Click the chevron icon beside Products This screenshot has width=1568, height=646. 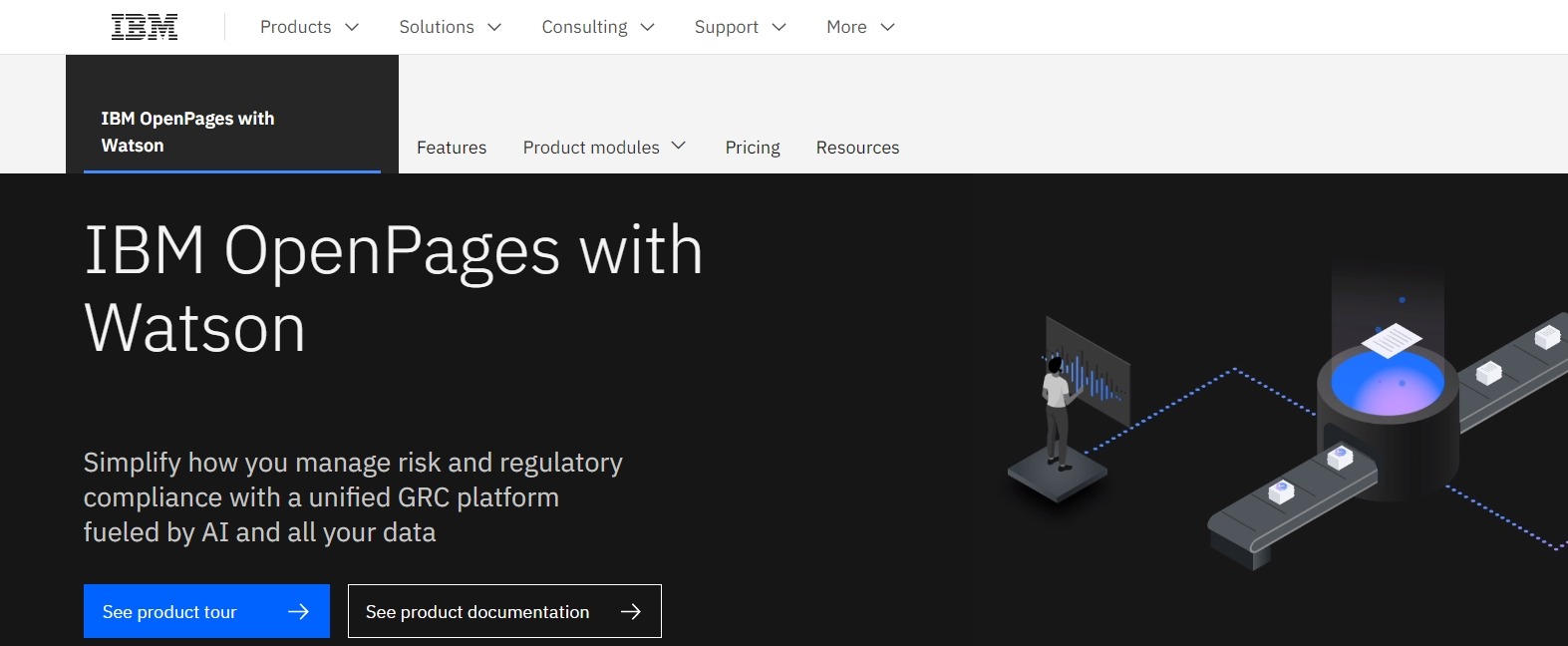point(352,27)
